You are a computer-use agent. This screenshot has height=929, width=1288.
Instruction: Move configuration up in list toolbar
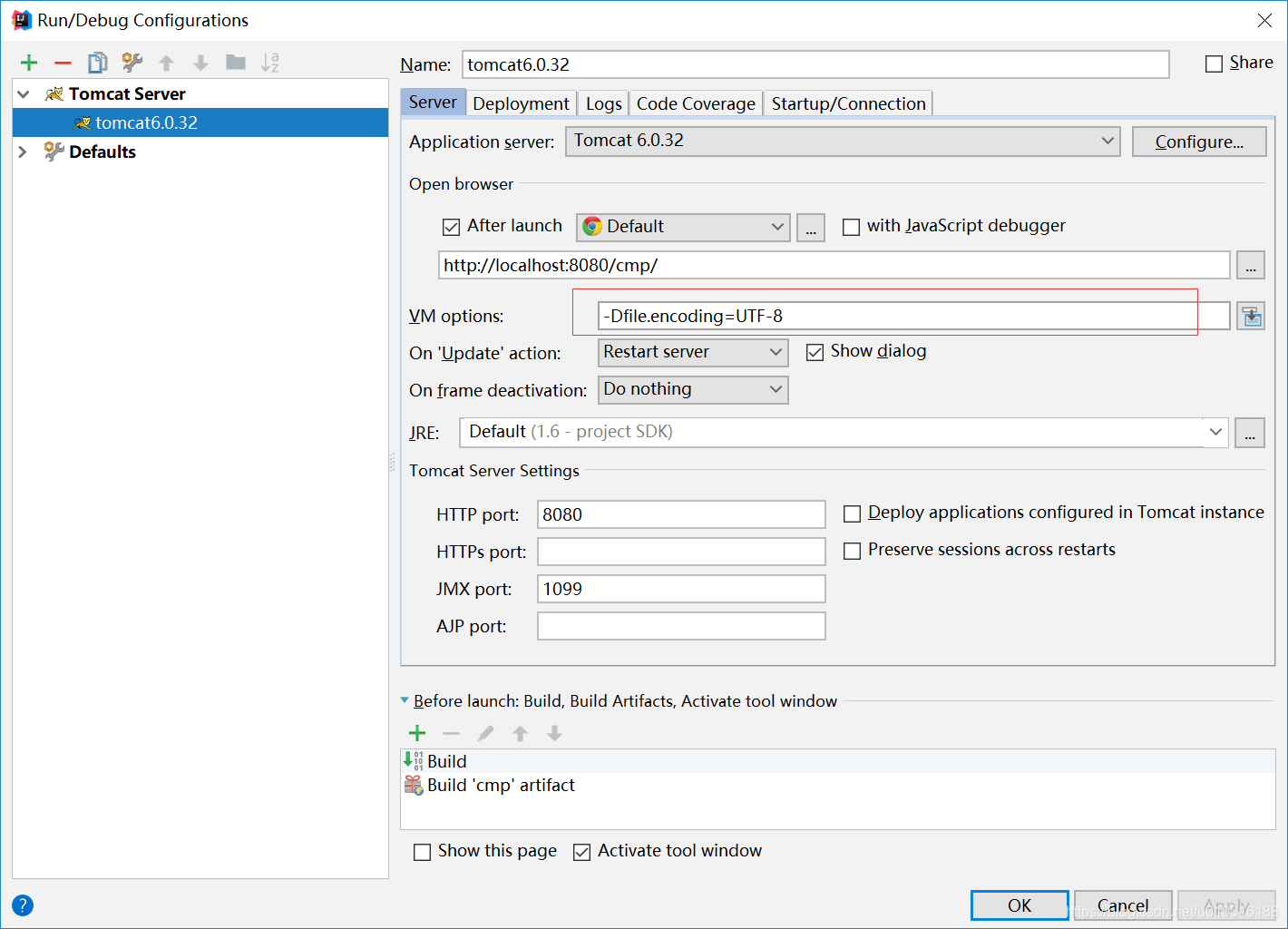coord(166,63)
